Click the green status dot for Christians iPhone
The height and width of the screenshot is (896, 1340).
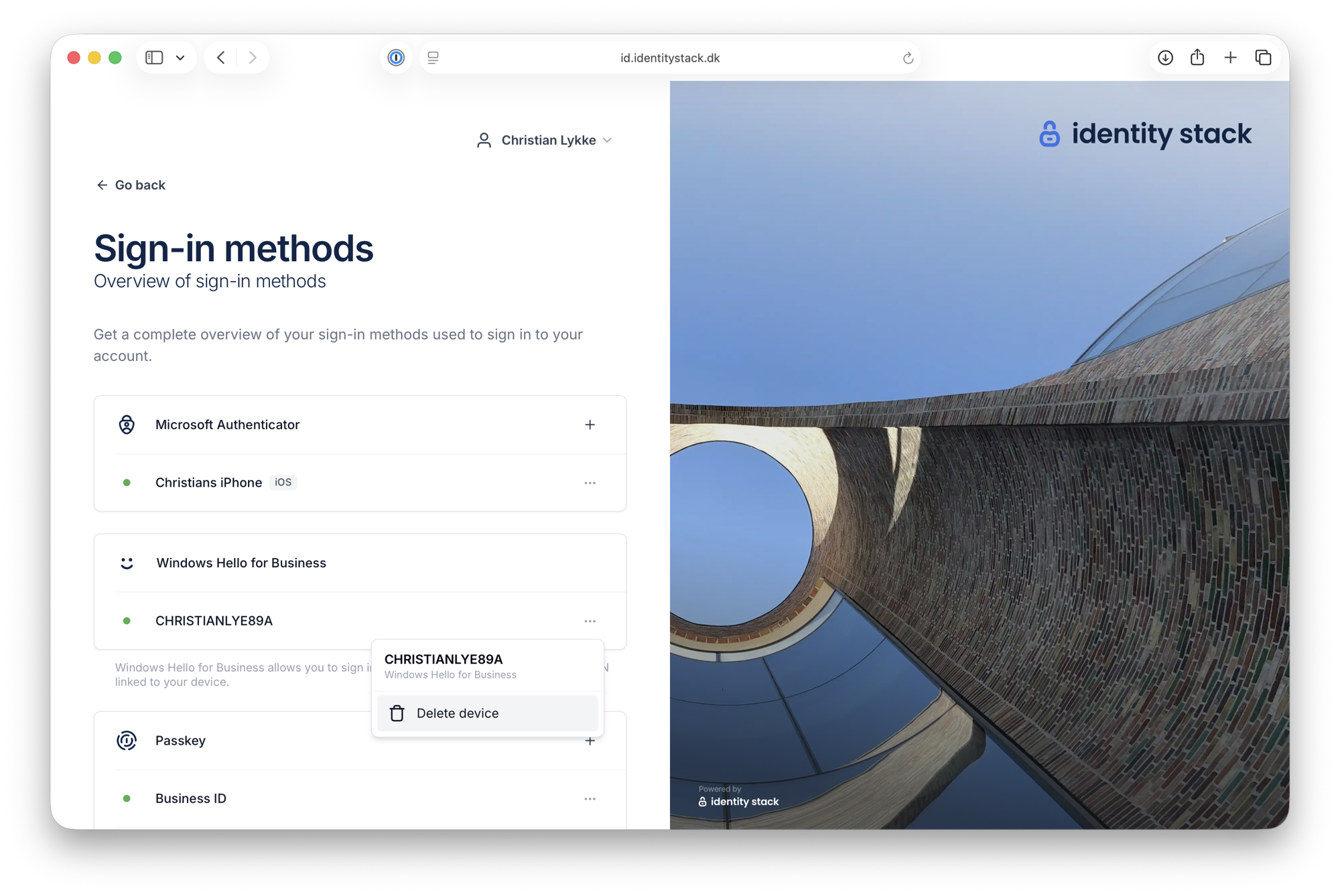(x=127, y=483)
